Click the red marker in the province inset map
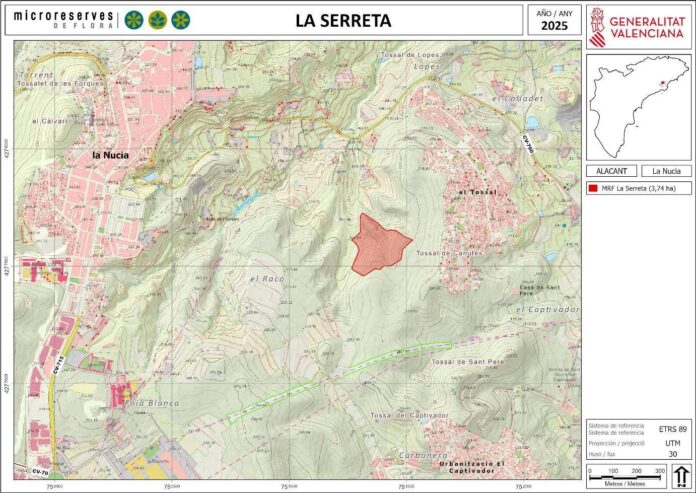696x493 pixels. (x=663, y=82)
